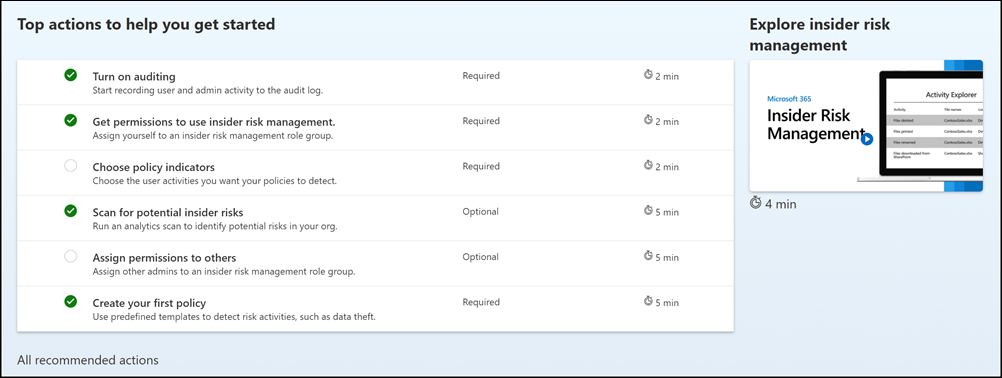Screen dimensions: 1002x378
Task: Click green checkmark beside Scan for potential insider risks
Action: coord(70,211)
